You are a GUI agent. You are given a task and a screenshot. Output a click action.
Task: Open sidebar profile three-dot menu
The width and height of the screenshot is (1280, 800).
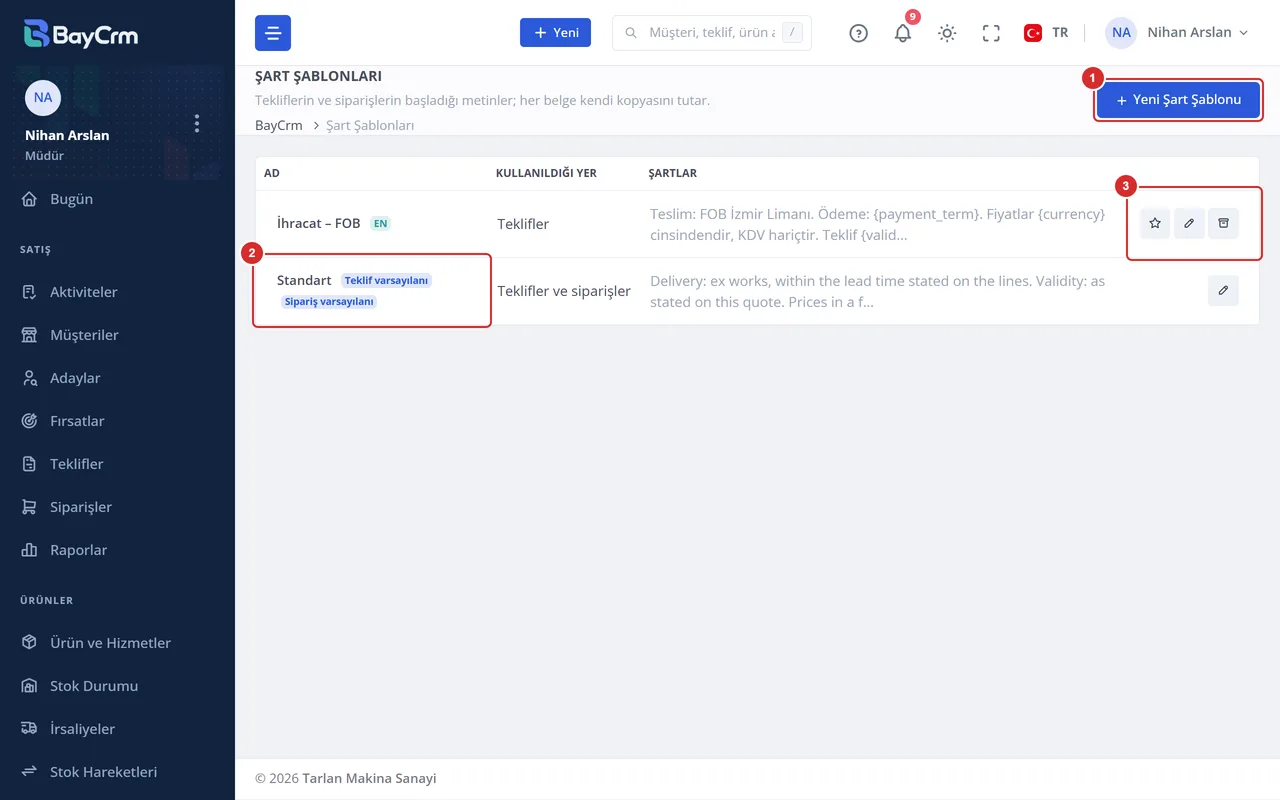point(197,123)
